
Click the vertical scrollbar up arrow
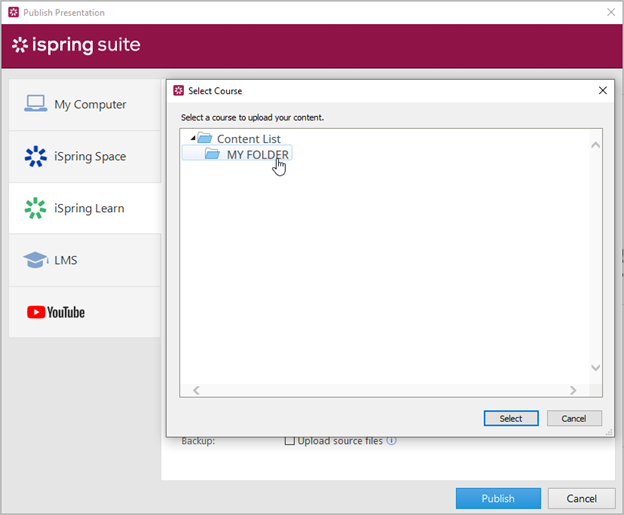595,145
